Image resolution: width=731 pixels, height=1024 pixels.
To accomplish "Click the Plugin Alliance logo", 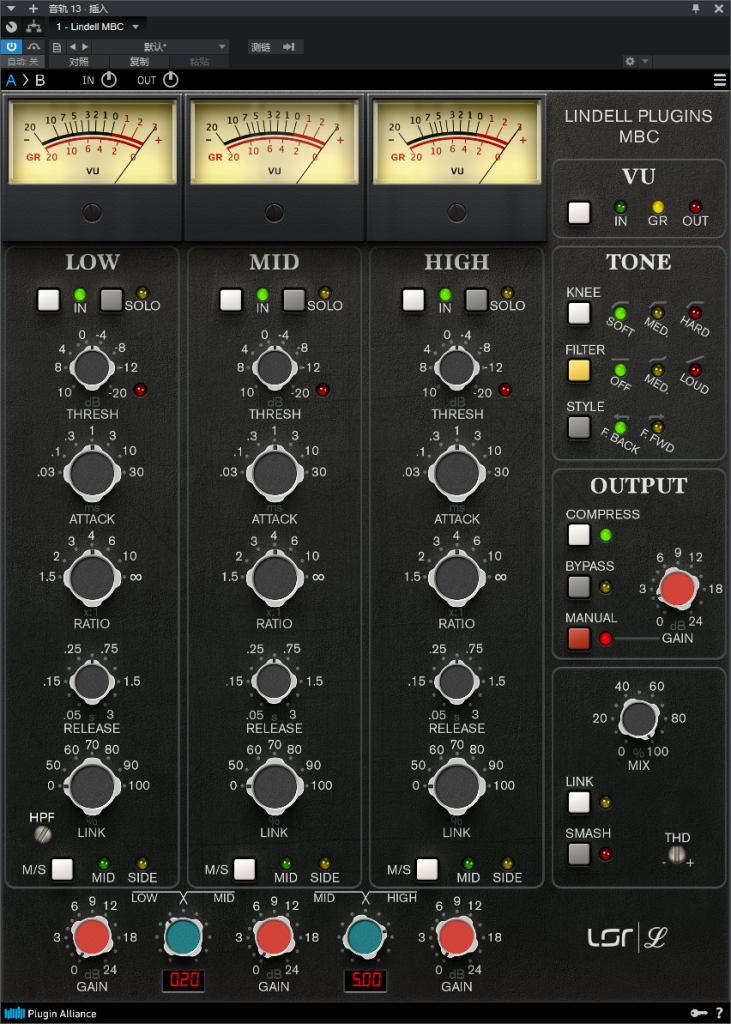I will (51, 1014).
